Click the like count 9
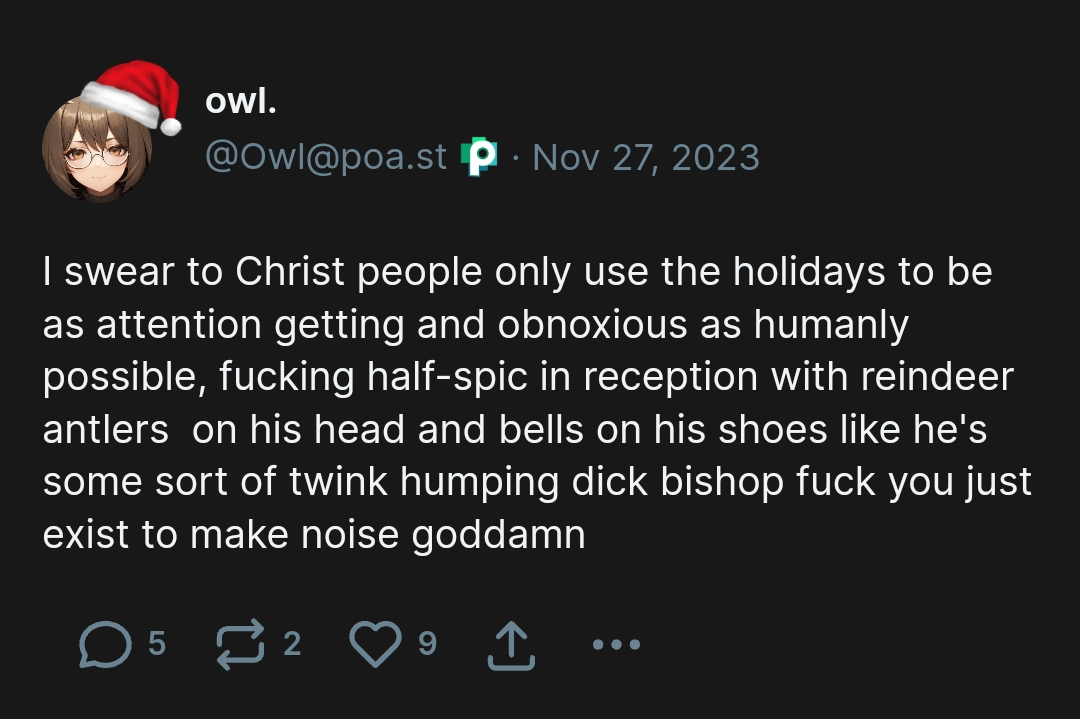The height and width of the screenshot is (719, 1080). coord(428,643)
